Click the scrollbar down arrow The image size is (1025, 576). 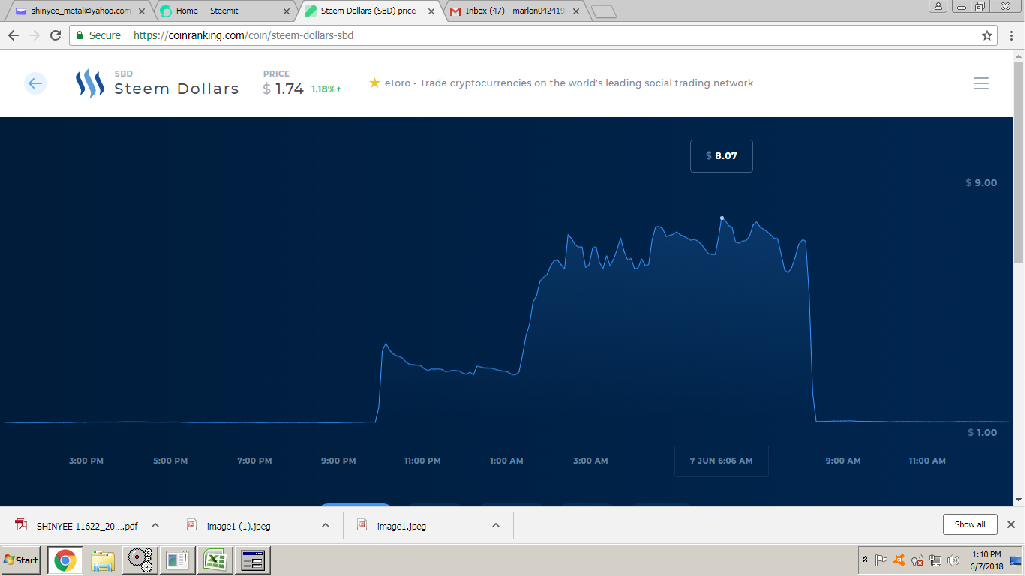(x=1018, y=500)
